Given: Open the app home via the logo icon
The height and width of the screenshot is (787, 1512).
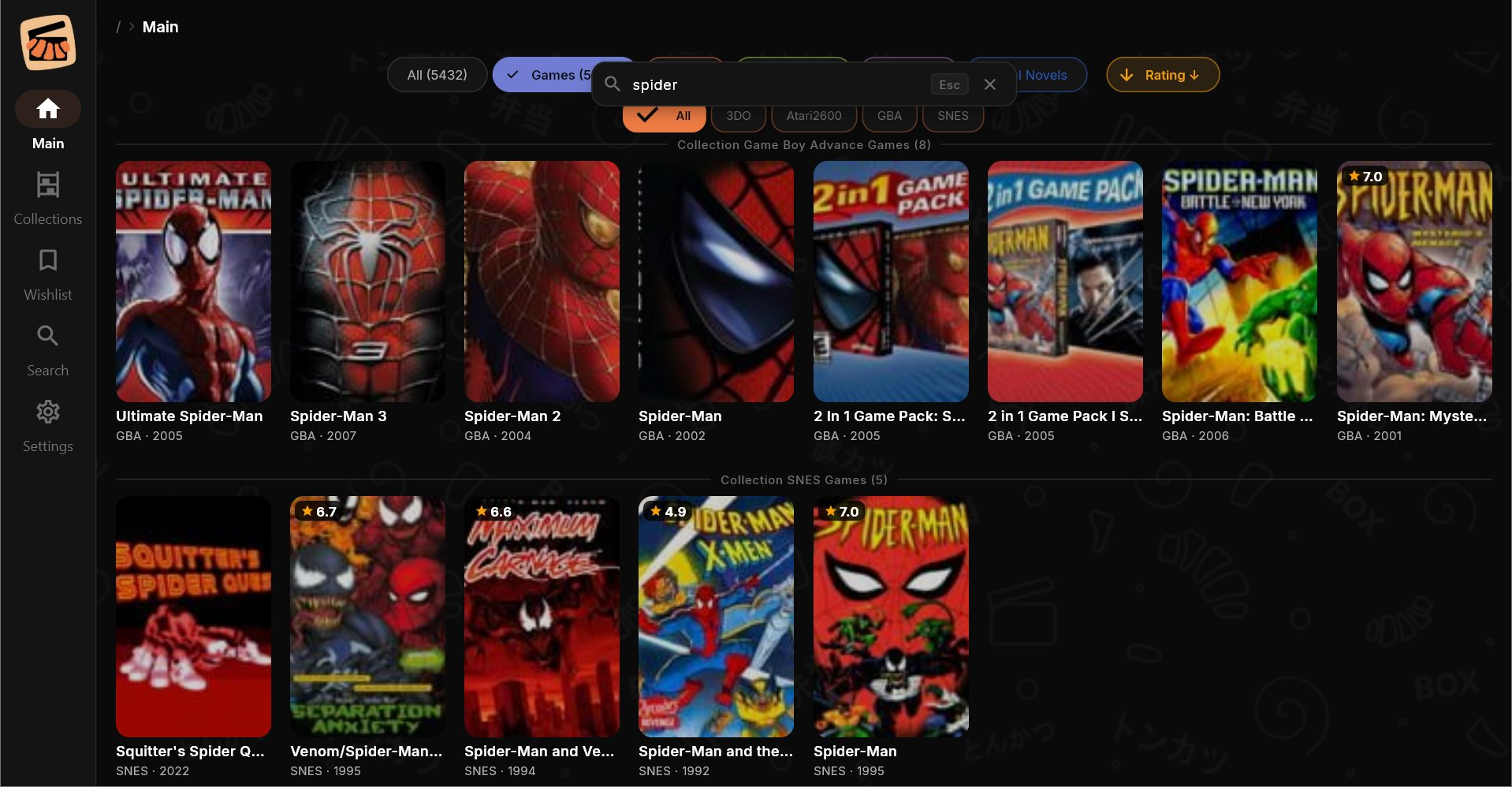Looking at the screenshot, I should click(x=47, y=42).
